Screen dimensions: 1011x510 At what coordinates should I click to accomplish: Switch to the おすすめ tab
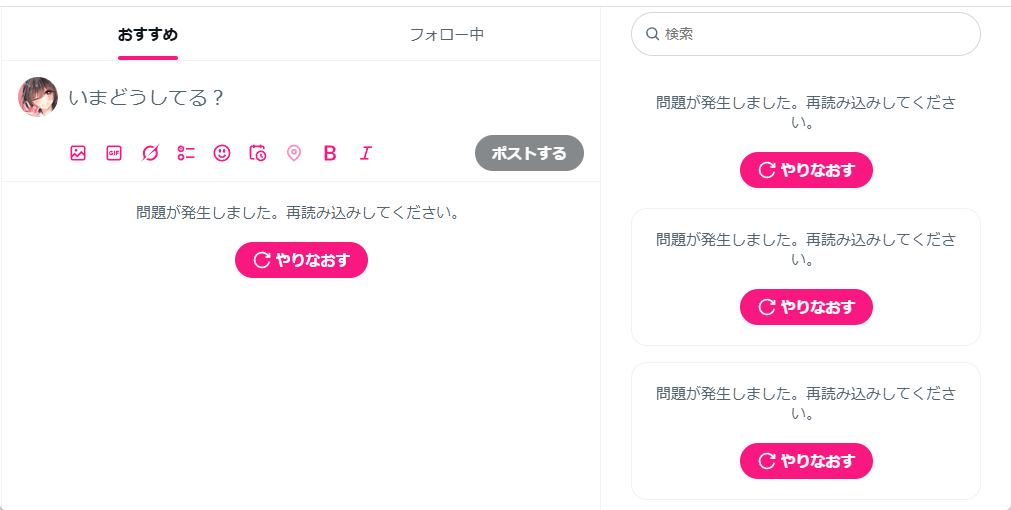coord(148,34)
